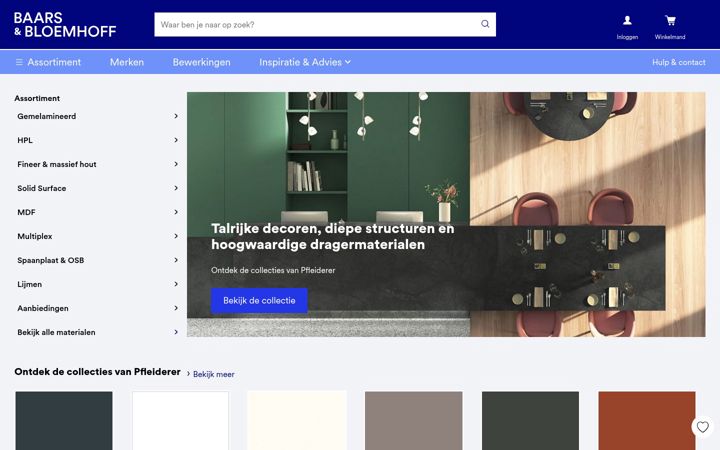Open the Winkelmand cart icon
This screenshot has width=720, height=450.
(670, 20)
